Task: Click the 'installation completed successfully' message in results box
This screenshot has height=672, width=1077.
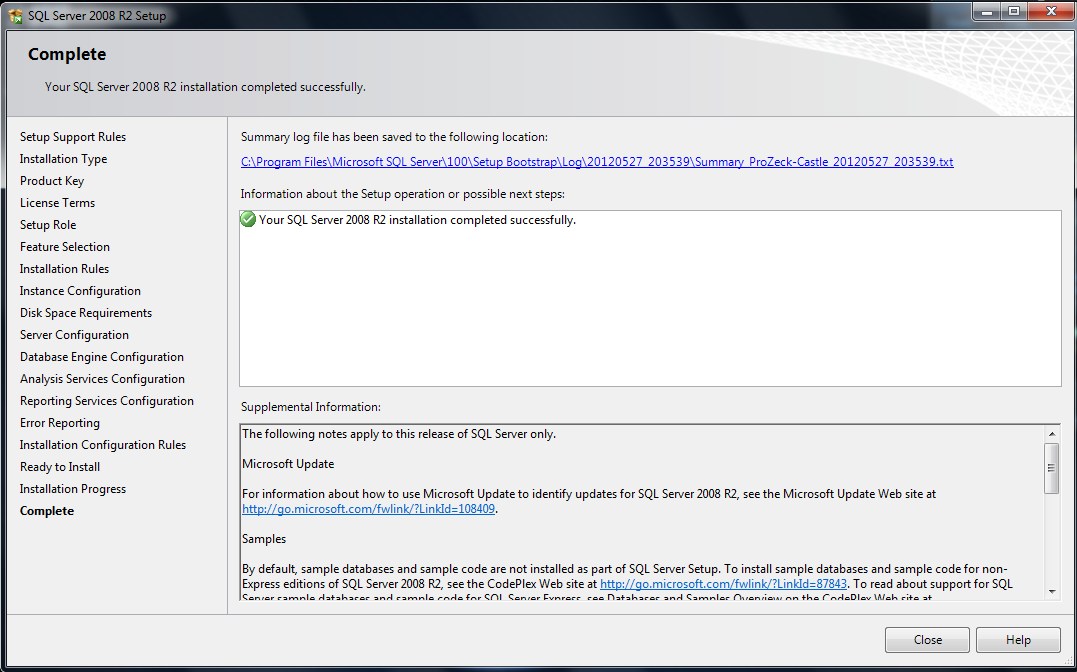Action: [417, 220]
